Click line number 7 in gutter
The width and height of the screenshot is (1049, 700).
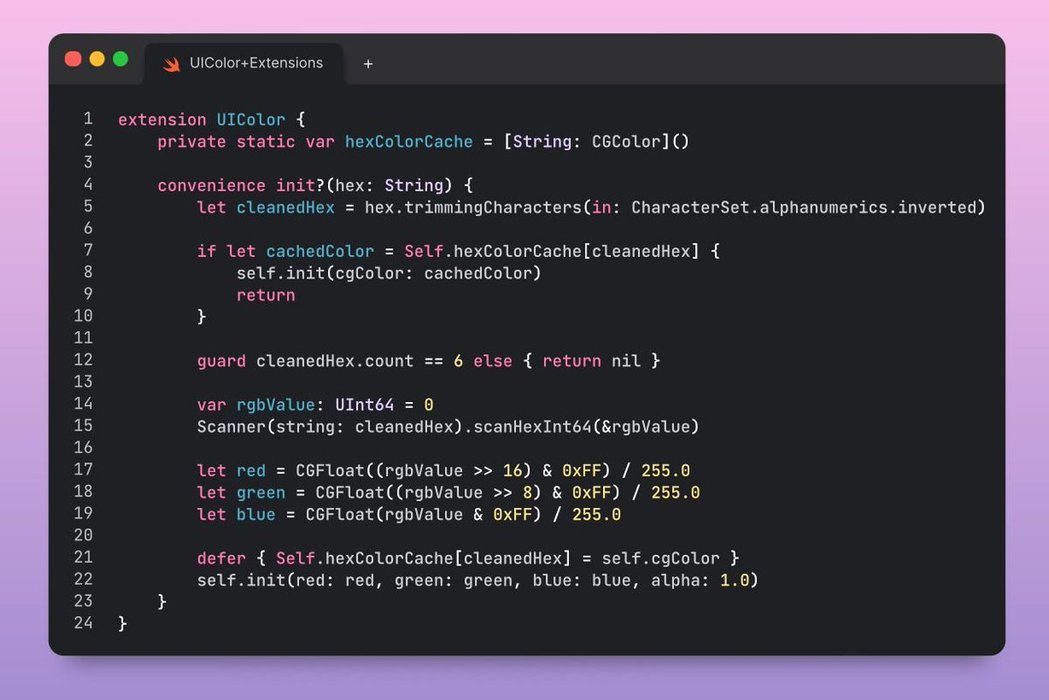88,250
